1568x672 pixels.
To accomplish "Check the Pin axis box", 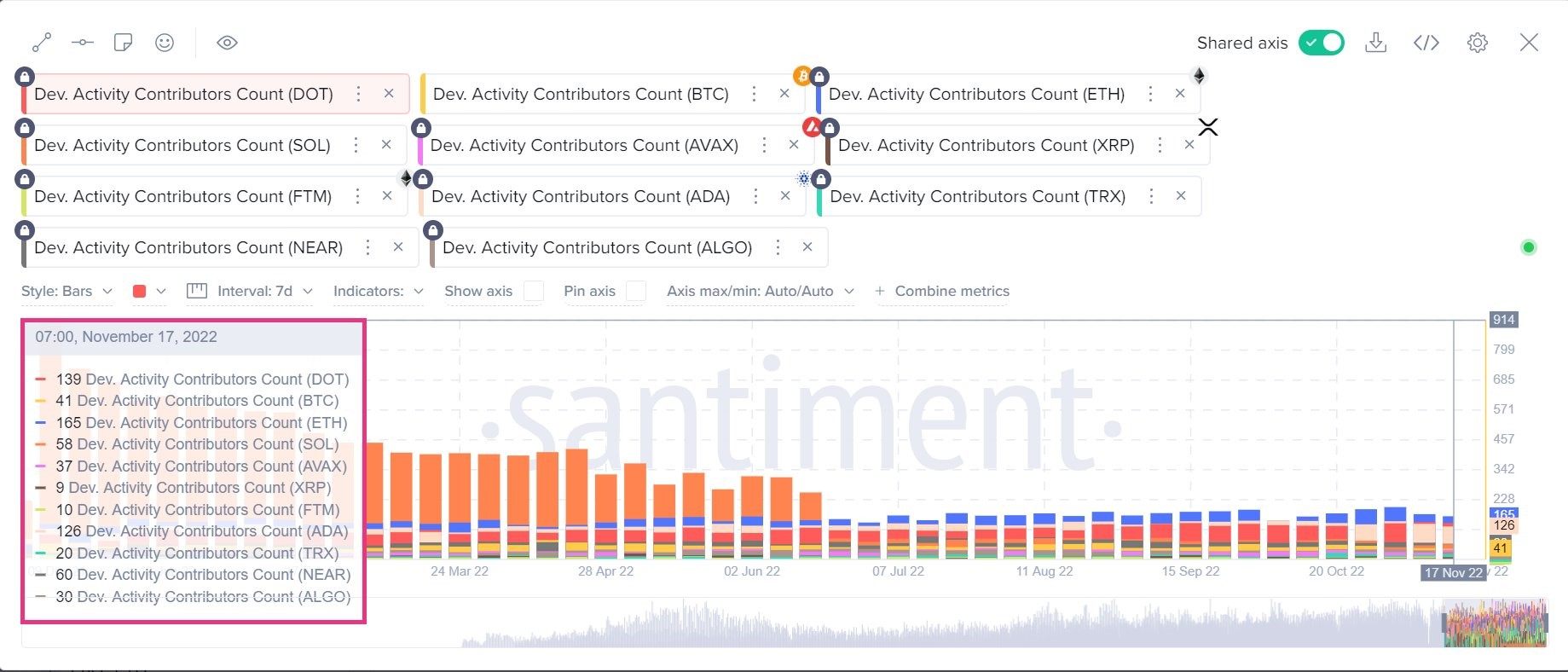I will [636, 291].
